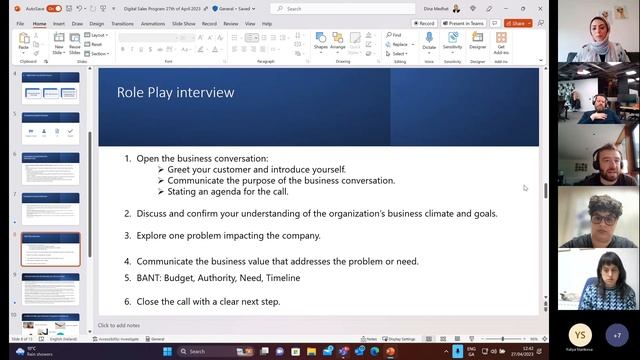Add a New Slide
The width and height of the screenshot is (640, 360).
(59, 43)
